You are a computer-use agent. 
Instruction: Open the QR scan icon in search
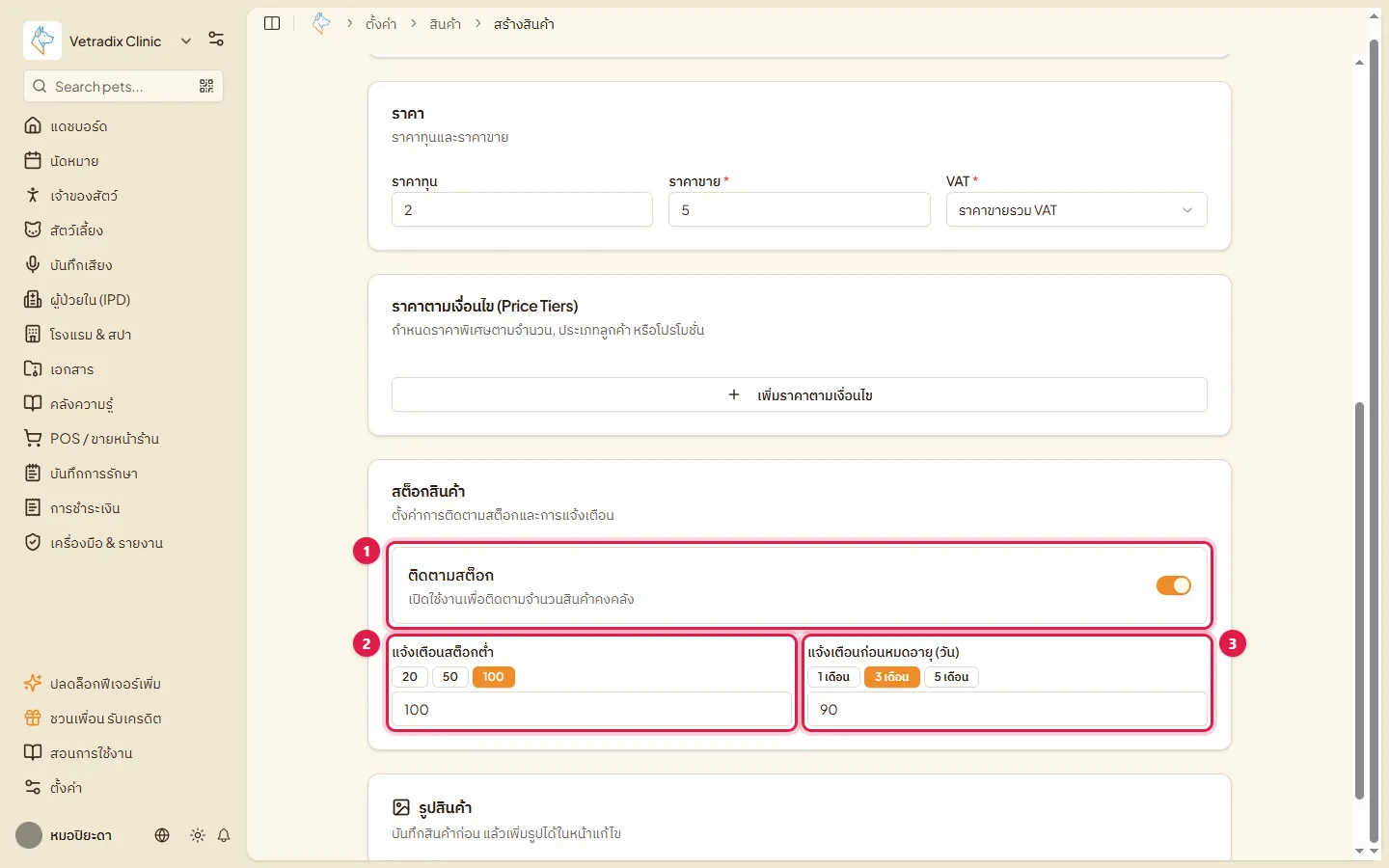[x=206, y=86]
